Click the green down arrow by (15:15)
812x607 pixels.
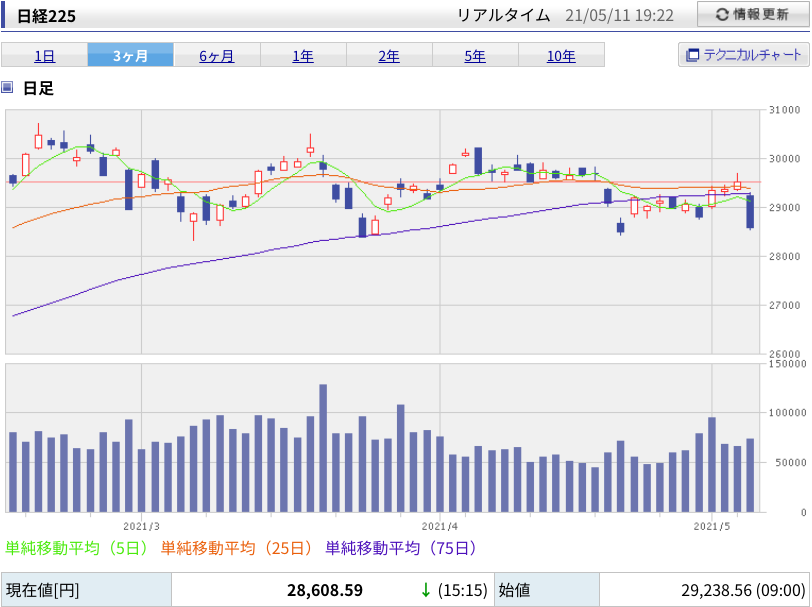click(x=426, y=590)
